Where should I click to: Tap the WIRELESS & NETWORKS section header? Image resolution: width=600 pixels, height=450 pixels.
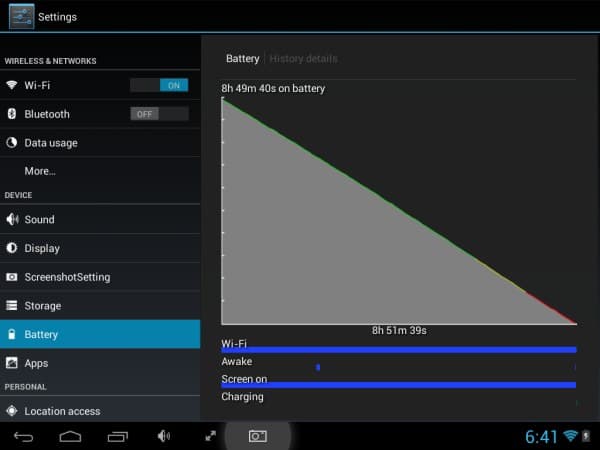[50, 61]
